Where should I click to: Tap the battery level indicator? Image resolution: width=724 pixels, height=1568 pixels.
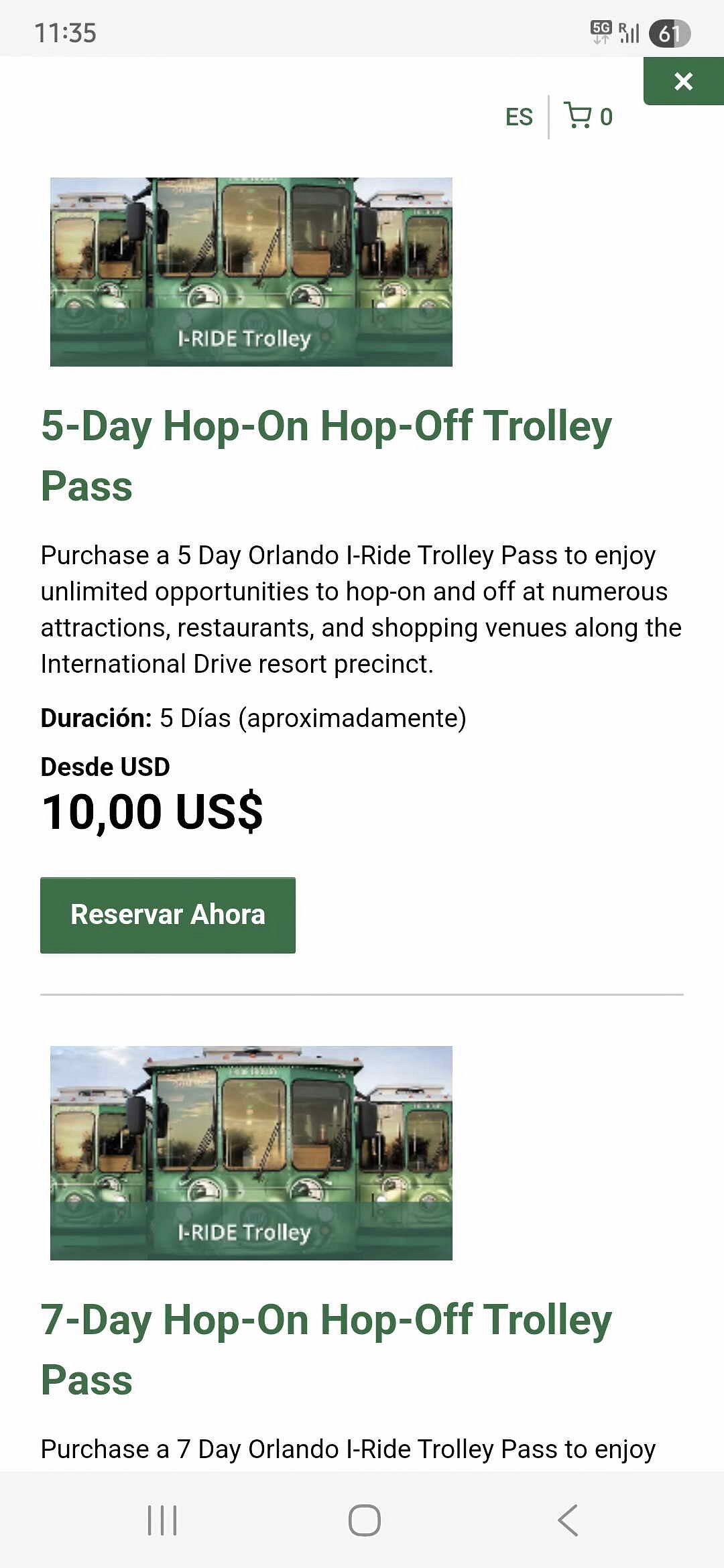pyautogui.click(x=669, y=34)
